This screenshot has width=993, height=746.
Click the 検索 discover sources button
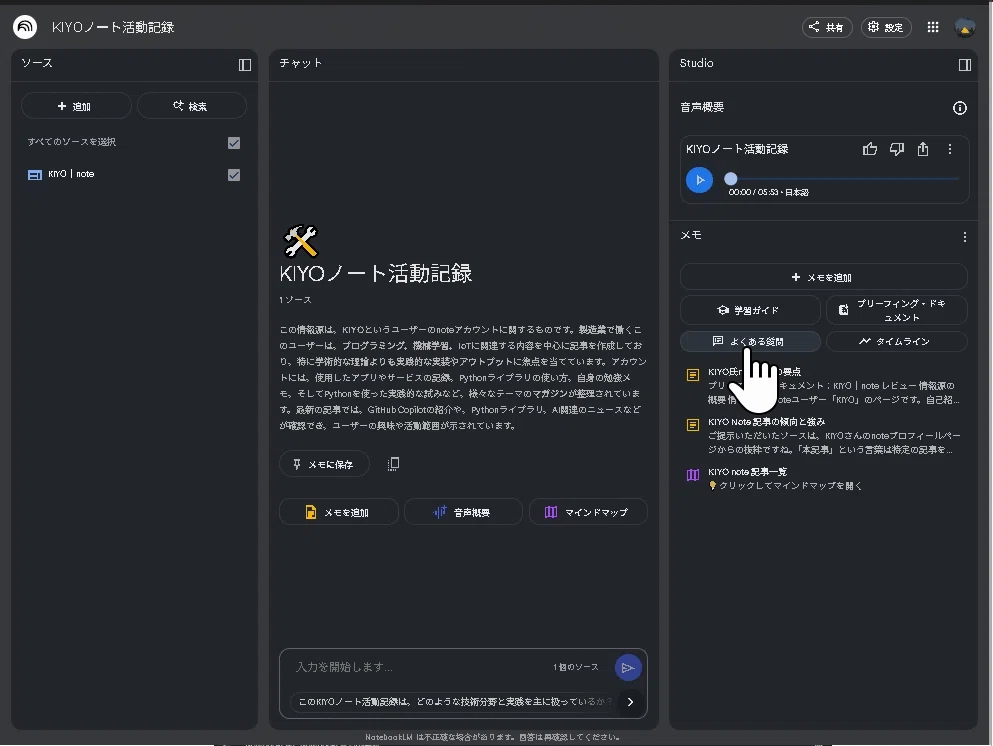191,106
